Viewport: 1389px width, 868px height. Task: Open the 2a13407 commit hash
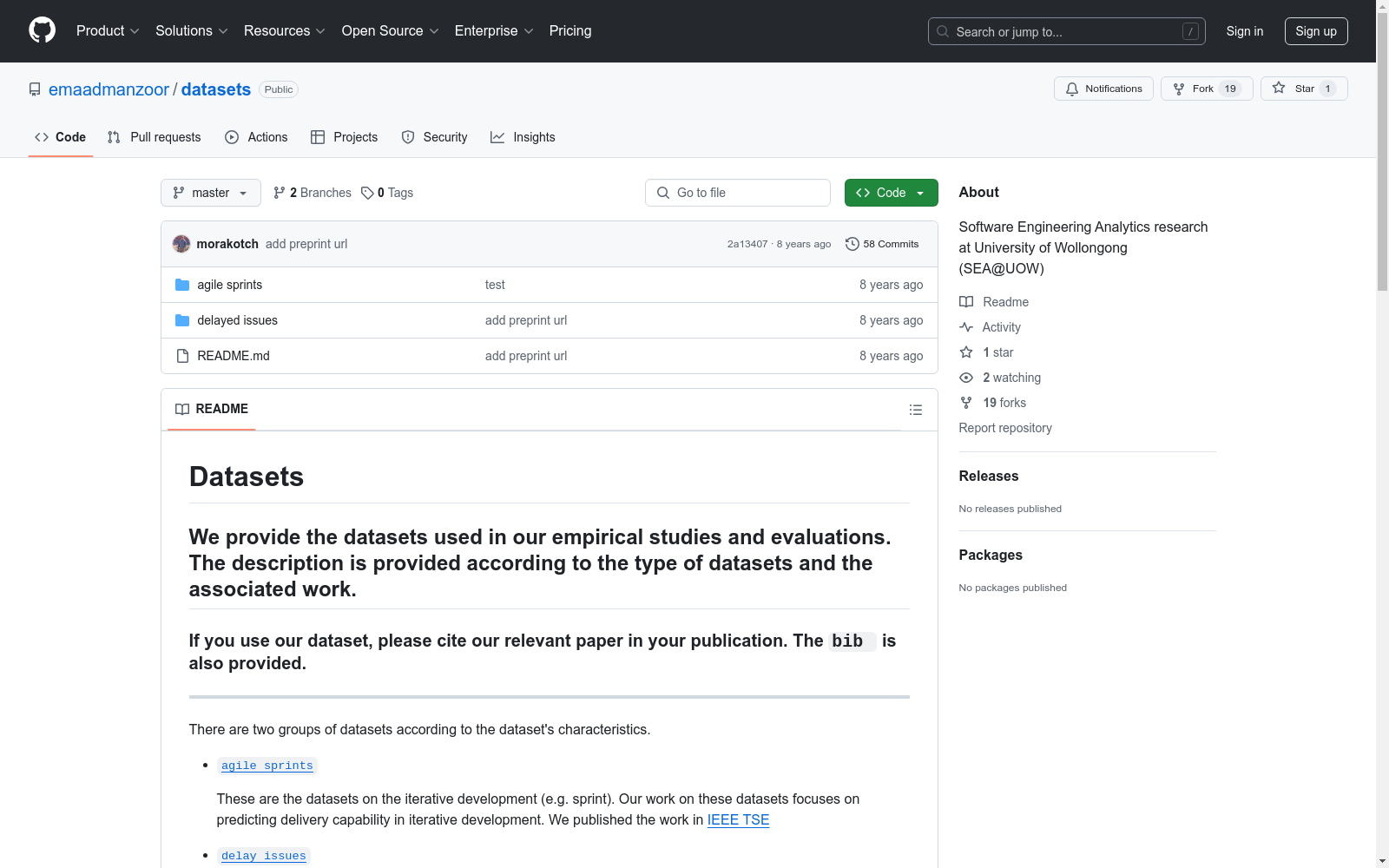[747, 244]
